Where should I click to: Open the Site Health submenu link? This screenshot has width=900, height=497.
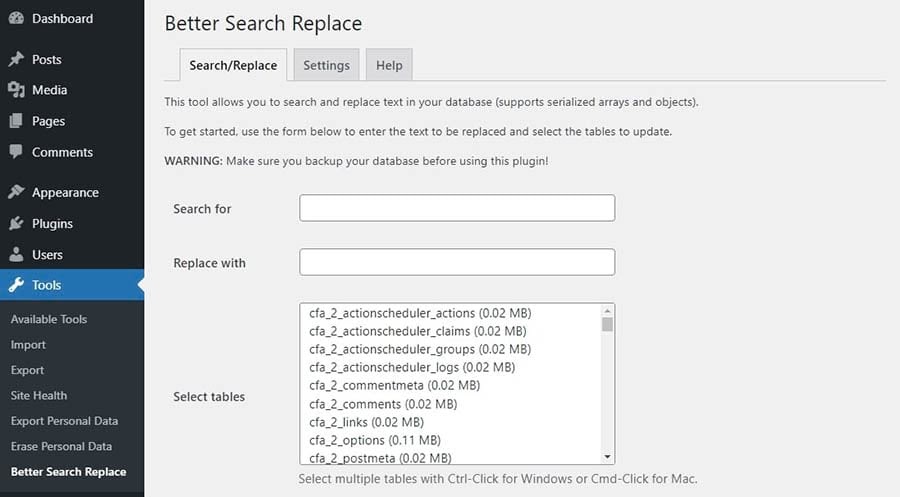[x=39, y=395]
